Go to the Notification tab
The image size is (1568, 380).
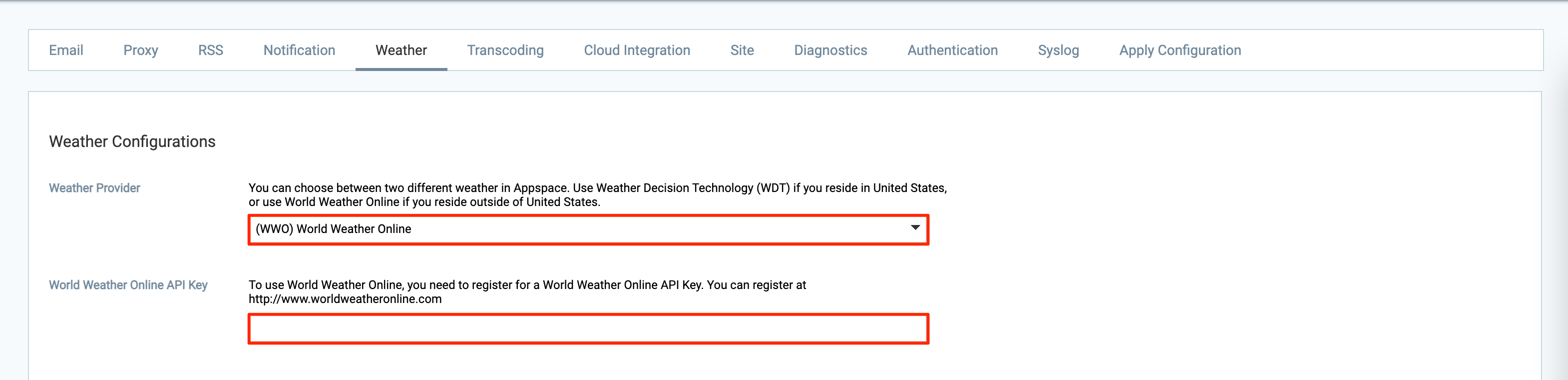coord(299,50)
